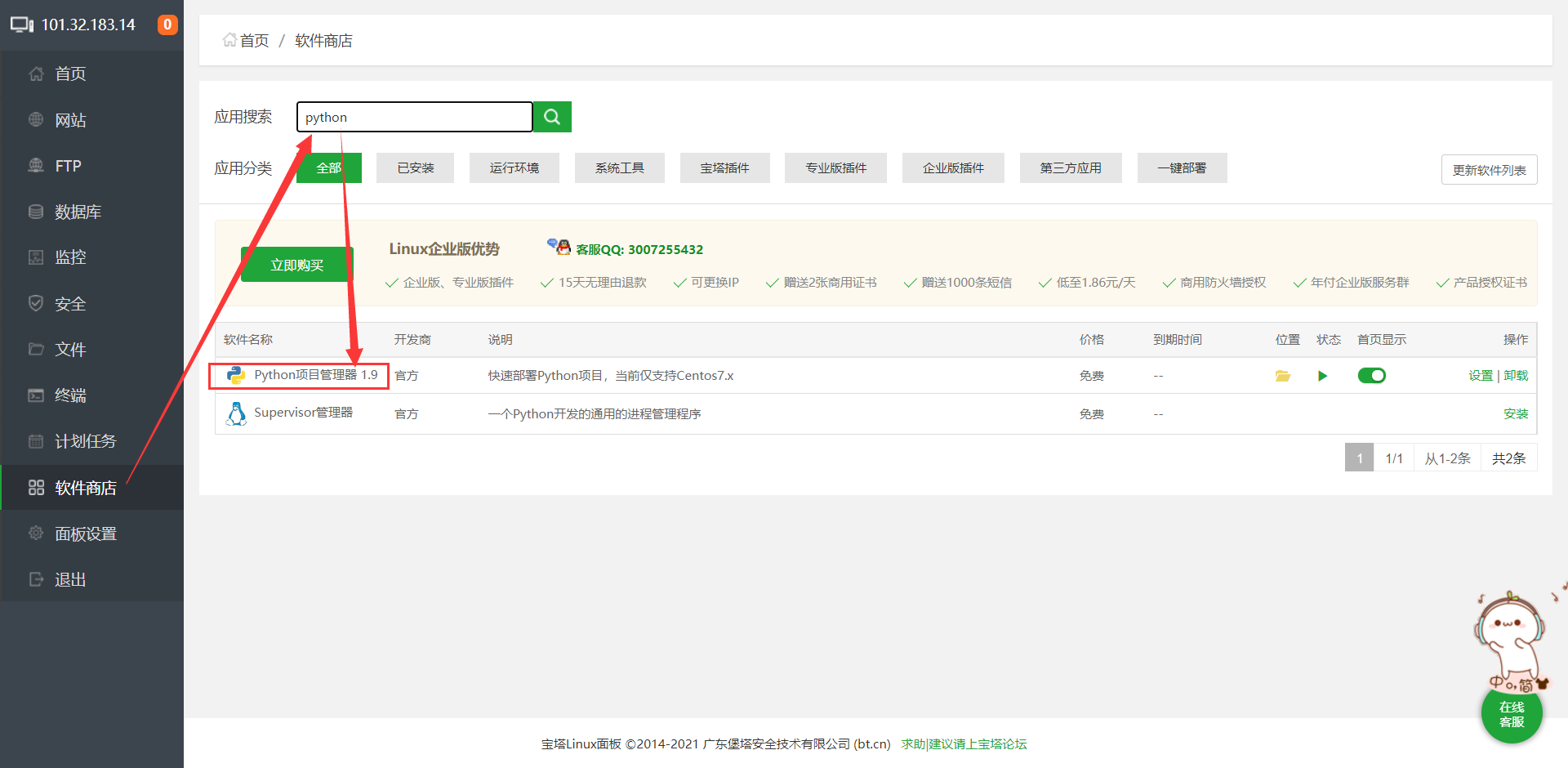The image size is (1568, 768).
Task: Click the 立即购买 green button
Action: pyautogui.click(x=297, y=265)
